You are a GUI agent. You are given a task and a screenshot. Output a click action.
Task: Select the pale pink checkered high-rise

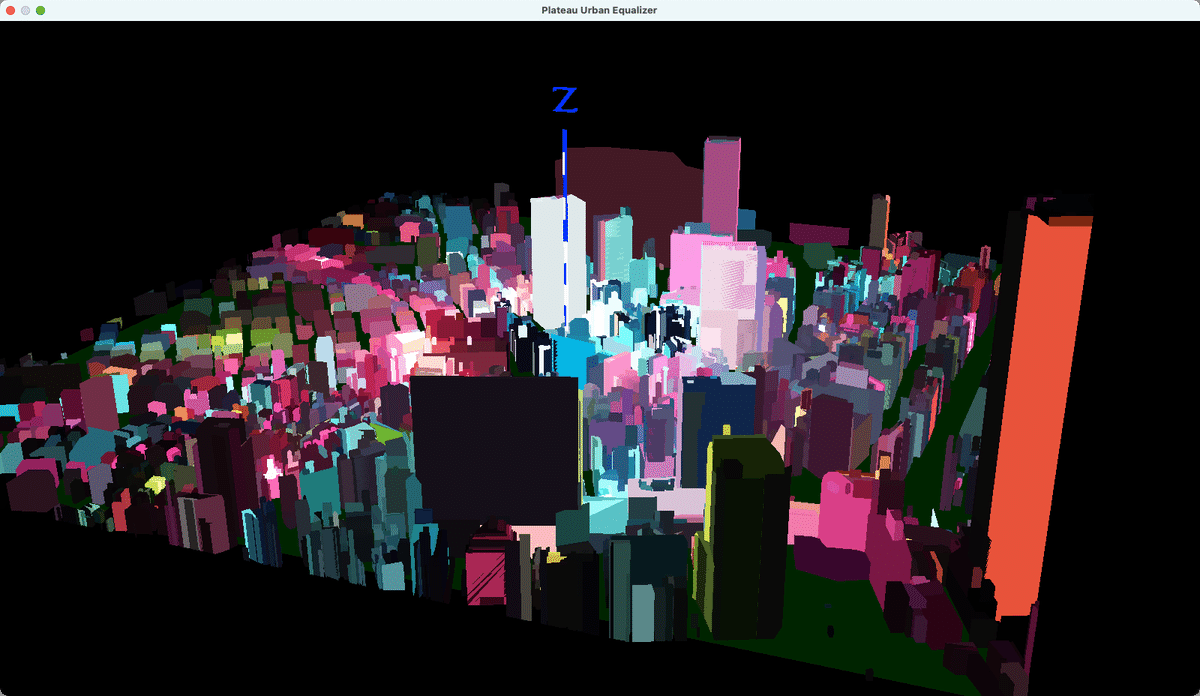click(x=731, y=306)
